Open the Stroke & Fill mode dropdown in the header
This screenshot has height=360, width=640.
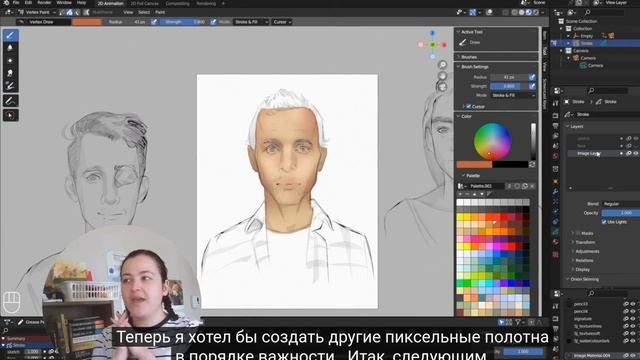[251, 22]
